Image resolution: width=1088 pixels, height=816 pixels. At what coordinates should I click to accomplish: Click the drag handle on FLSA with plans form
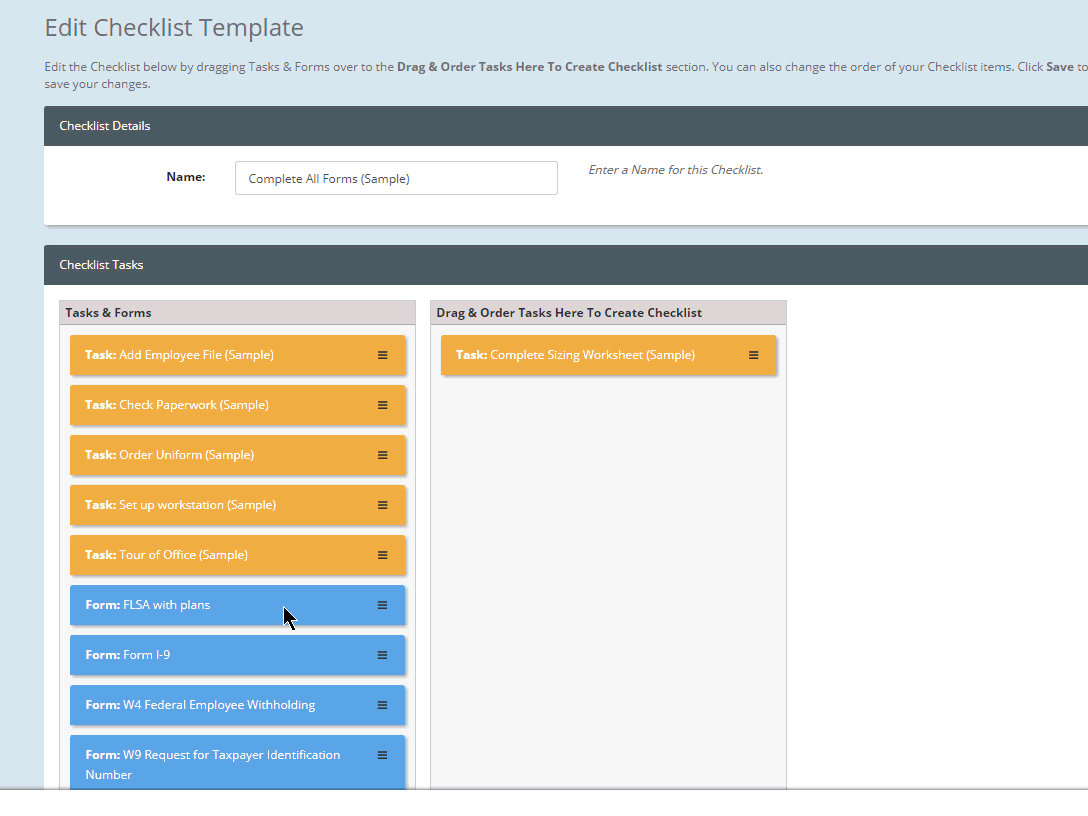[x=382, y=605]
